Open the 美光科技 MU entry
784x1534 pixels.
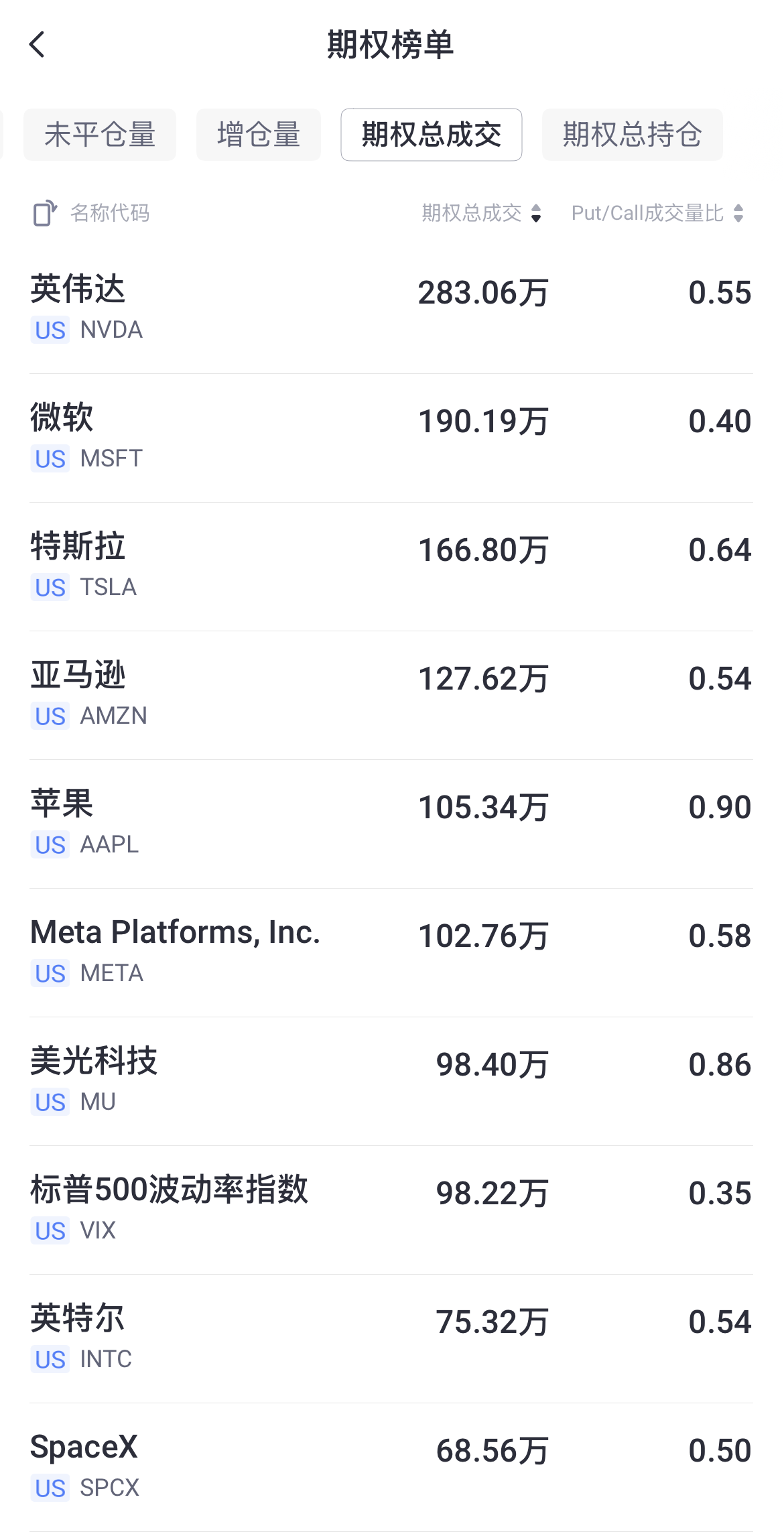391,1082
